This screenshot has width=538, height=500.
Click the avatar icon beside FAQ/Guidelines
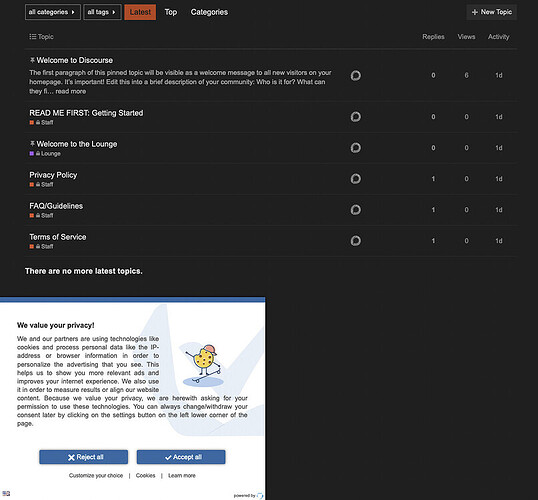click(x=355, y=210)
